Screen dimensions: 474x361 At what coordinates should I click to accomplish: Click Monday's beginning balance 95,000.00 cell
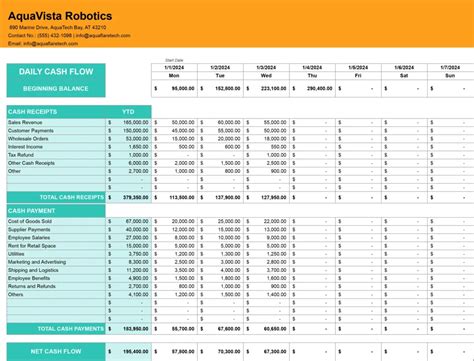coord(174,89)
